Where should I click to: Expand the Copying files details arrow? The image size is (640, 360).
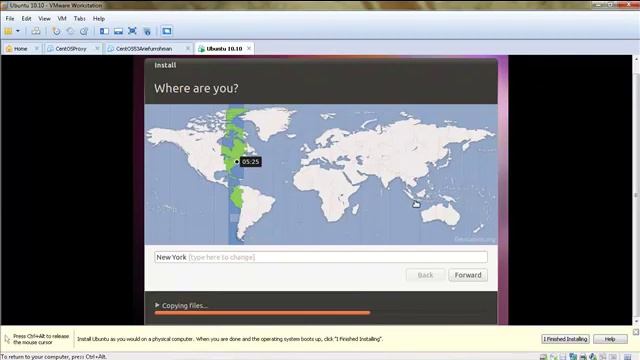pyautogui.click(x=157, y=305)
